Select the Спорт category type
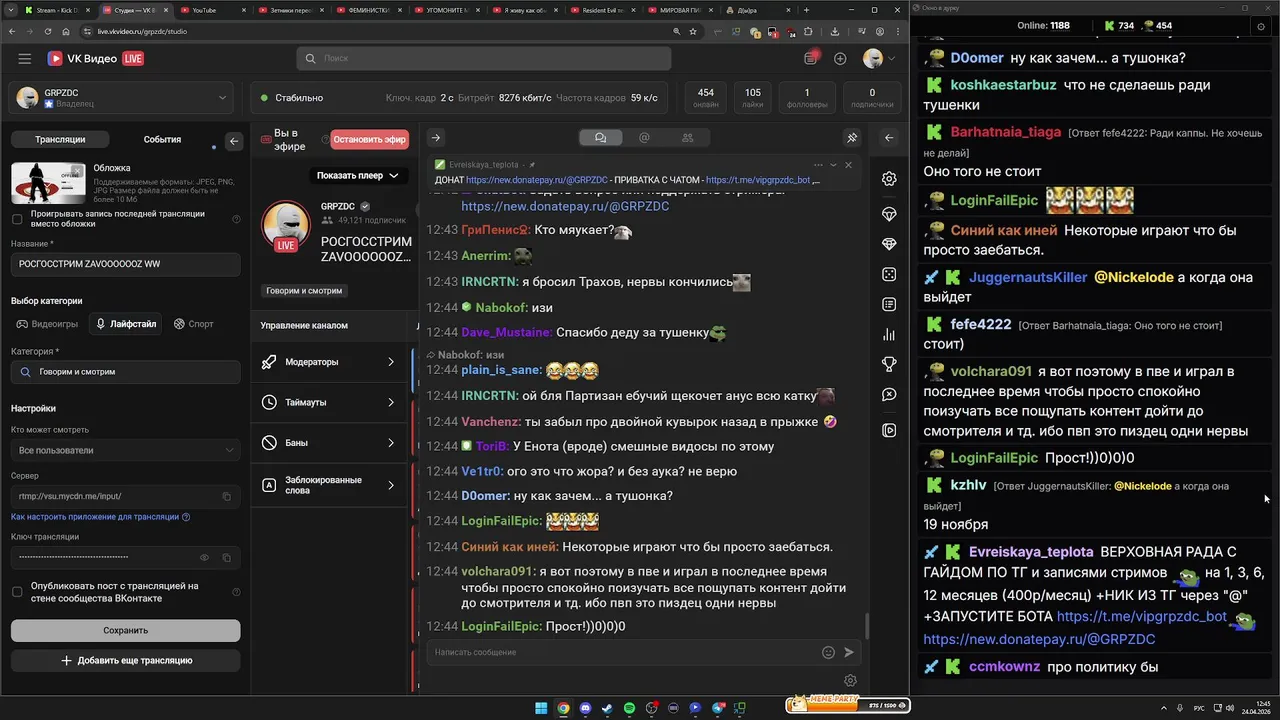This screenshot has height=720, width=1280. tap(193, 324)
